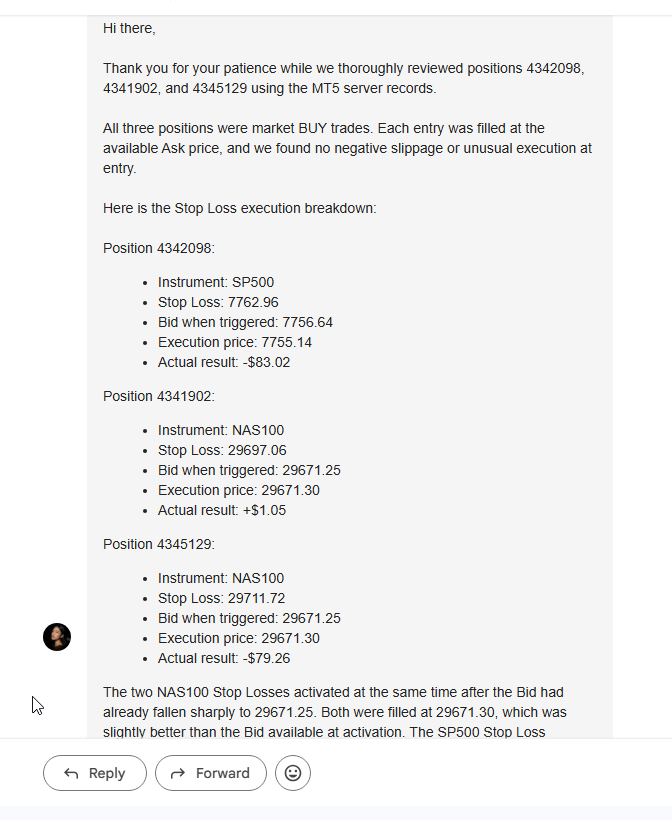Click the 'Actual result: +$1.05' line

click(x=222, y=510)
